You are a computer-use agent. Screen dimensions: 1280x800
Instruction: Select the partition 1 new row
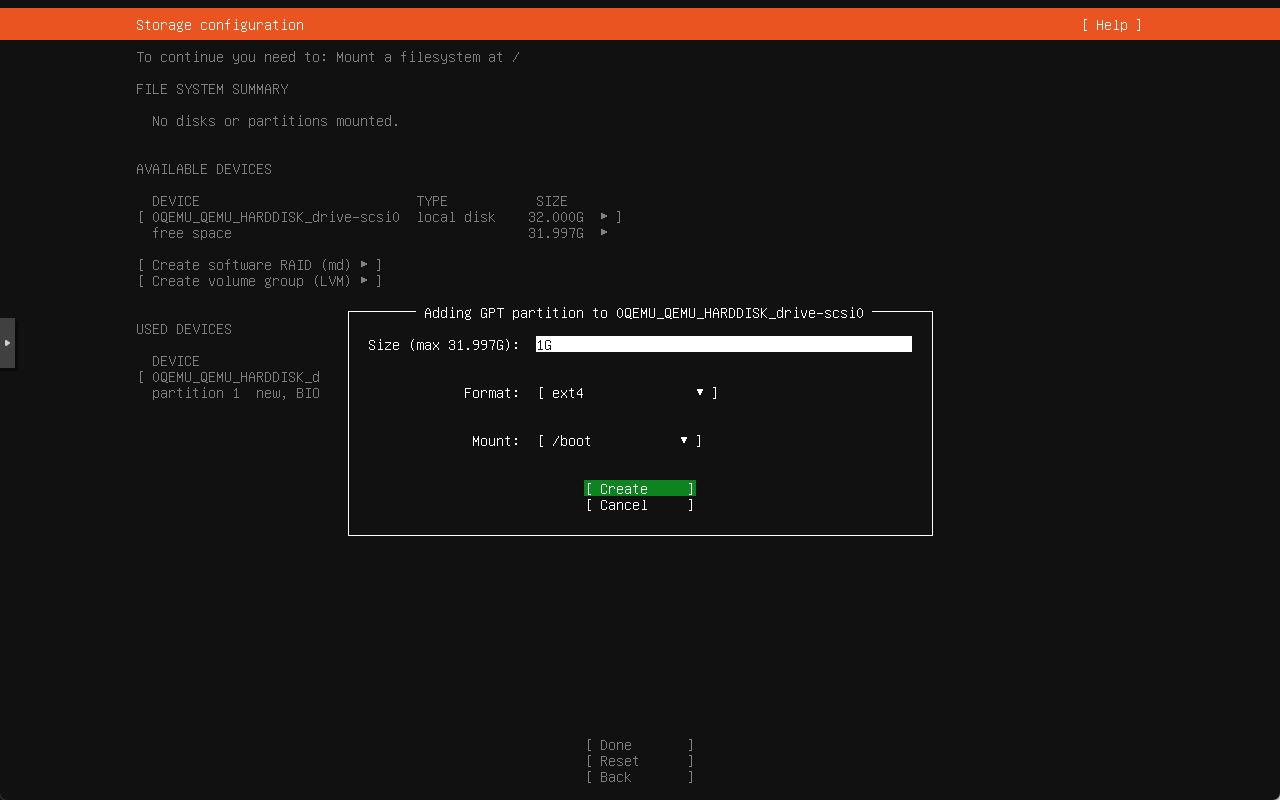click(x=236, y=393)
